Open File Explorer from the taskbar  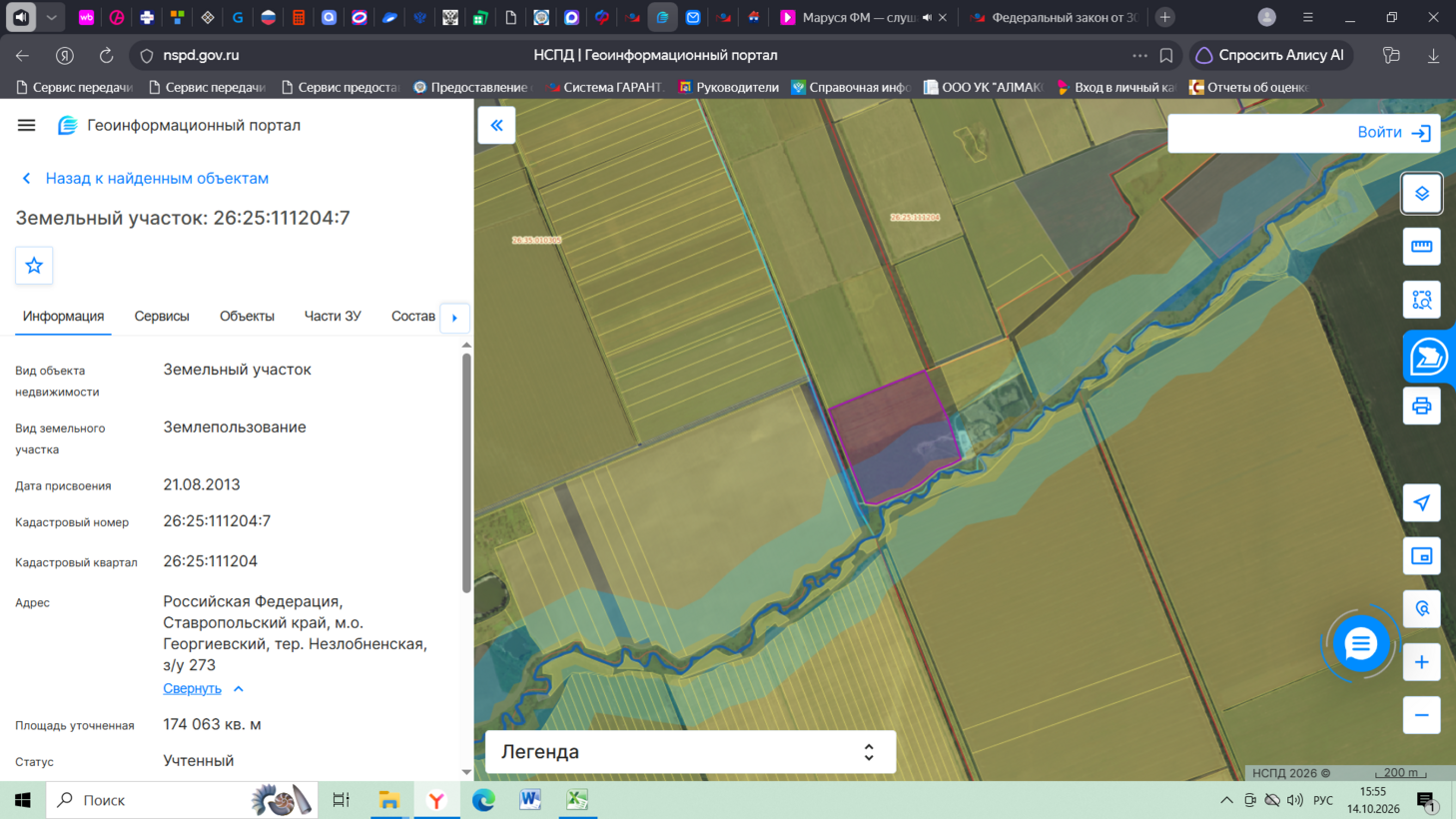(x=388, y=800)
